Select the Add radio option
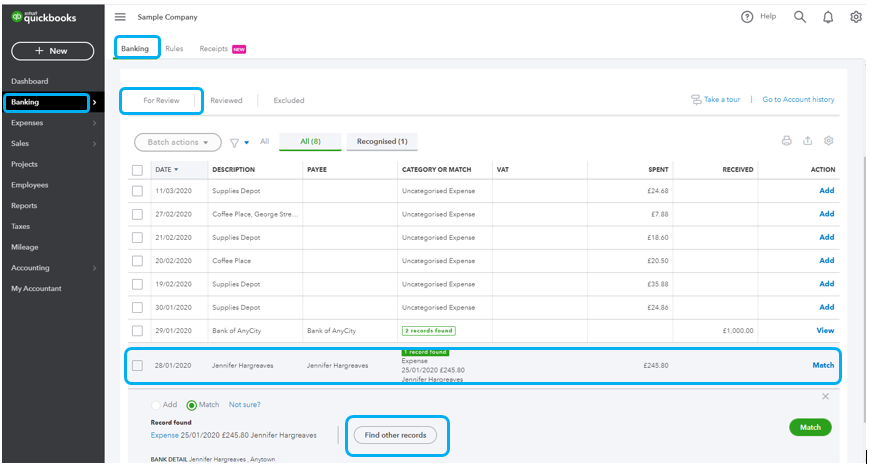This screenshot has height=468, width=871. [x=156, y=405]
